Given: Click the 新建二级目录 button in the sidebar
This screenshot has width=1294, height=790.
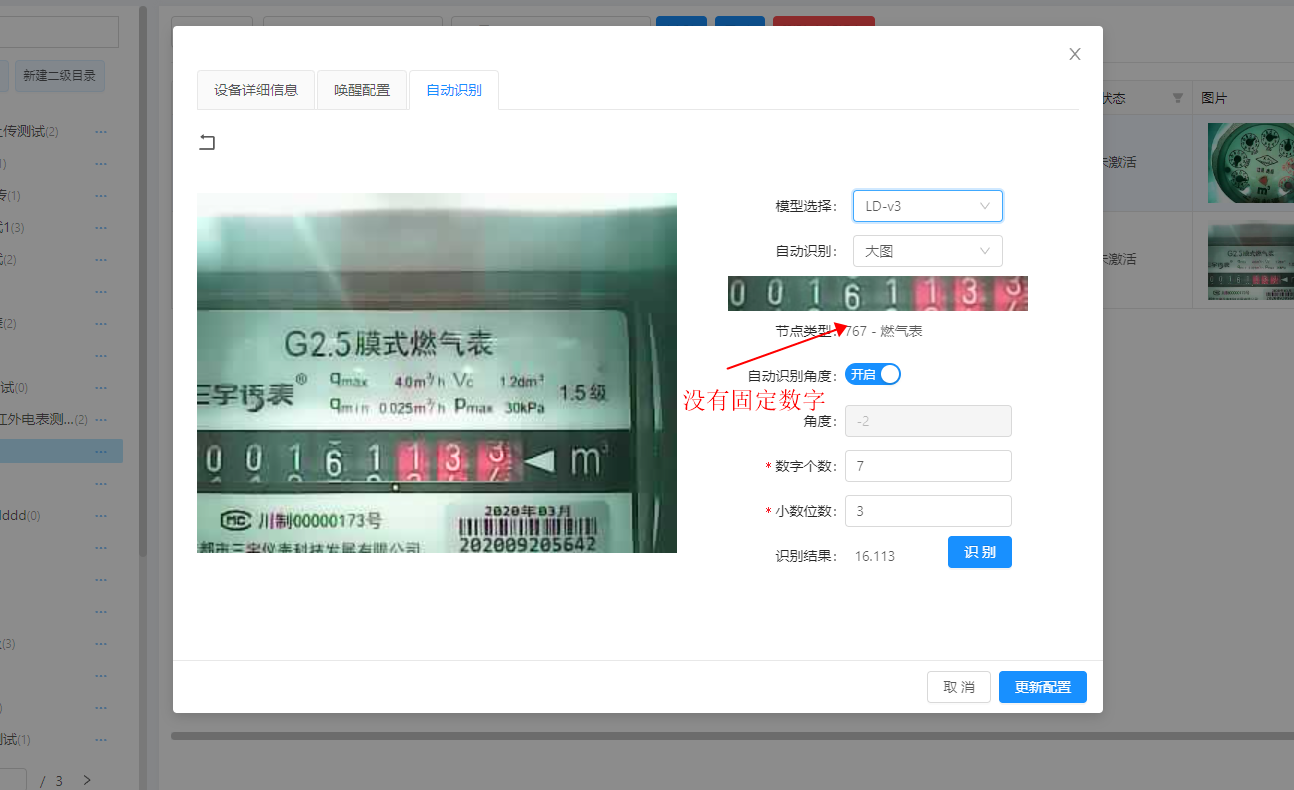Looking at the screenshot, I should 60,76.
